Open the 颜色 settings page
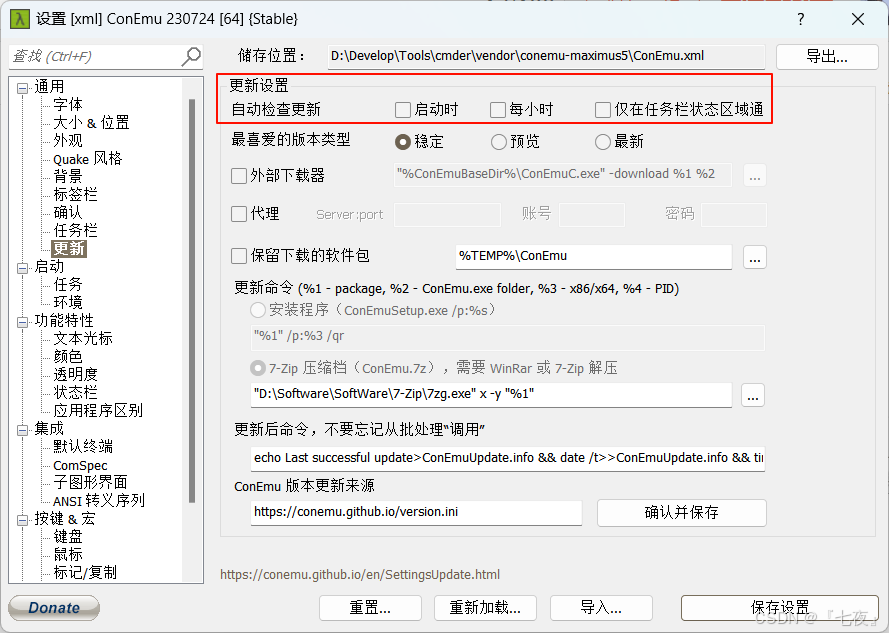This screenshot has height=633, width=889. point(68,356)
